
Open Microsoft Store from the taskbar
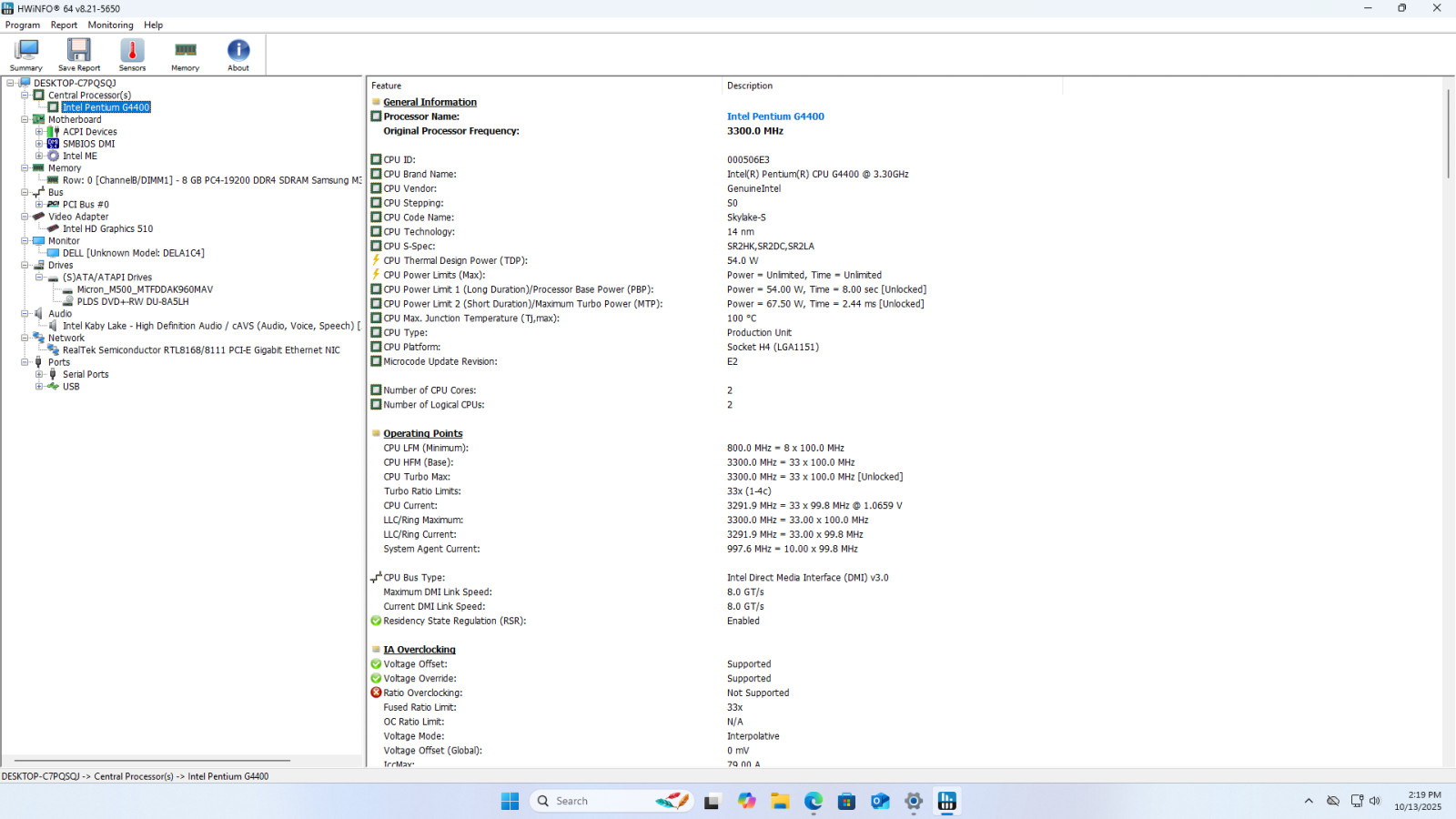(846, 801)
